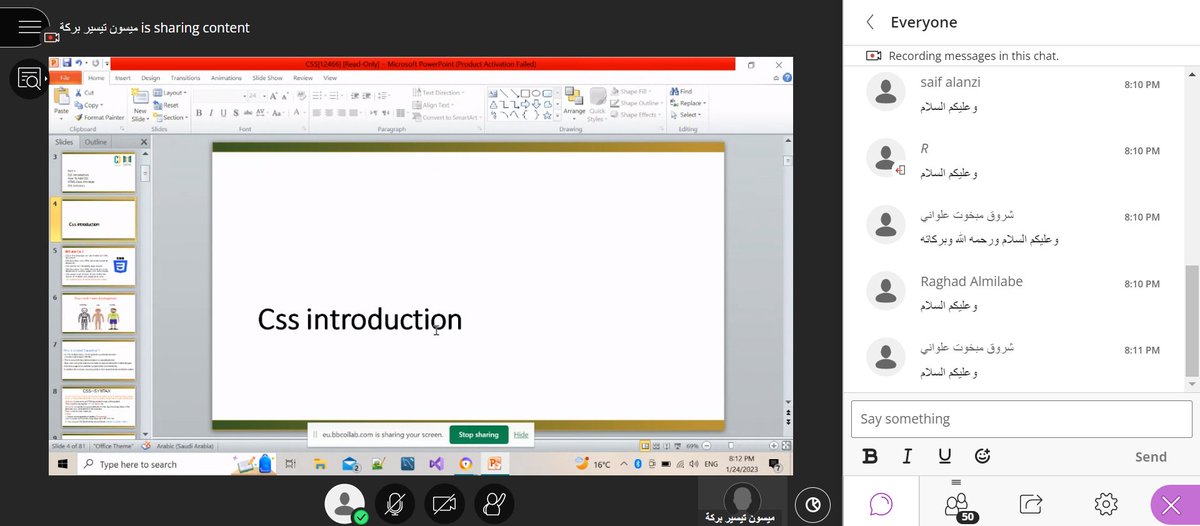This screenshot has height=526, width=1200.
Task: Go back from the Everyone chat
Action: point(870,22)
